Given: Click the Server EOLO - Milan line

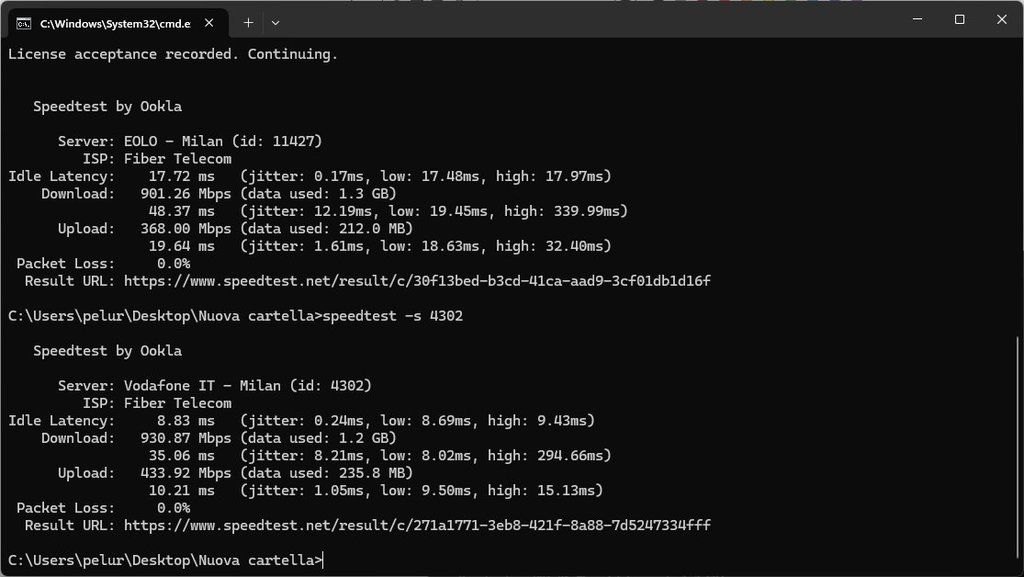Looking at the screenshot, I should [190, 141].
